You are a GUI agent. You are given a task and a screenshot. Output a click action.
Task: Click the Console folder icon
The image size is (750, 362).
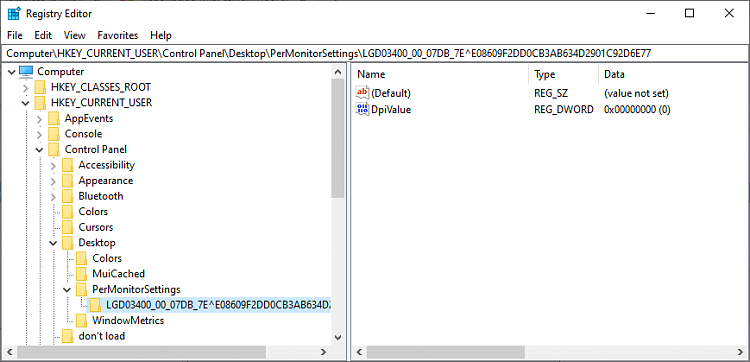click(54, 134)
